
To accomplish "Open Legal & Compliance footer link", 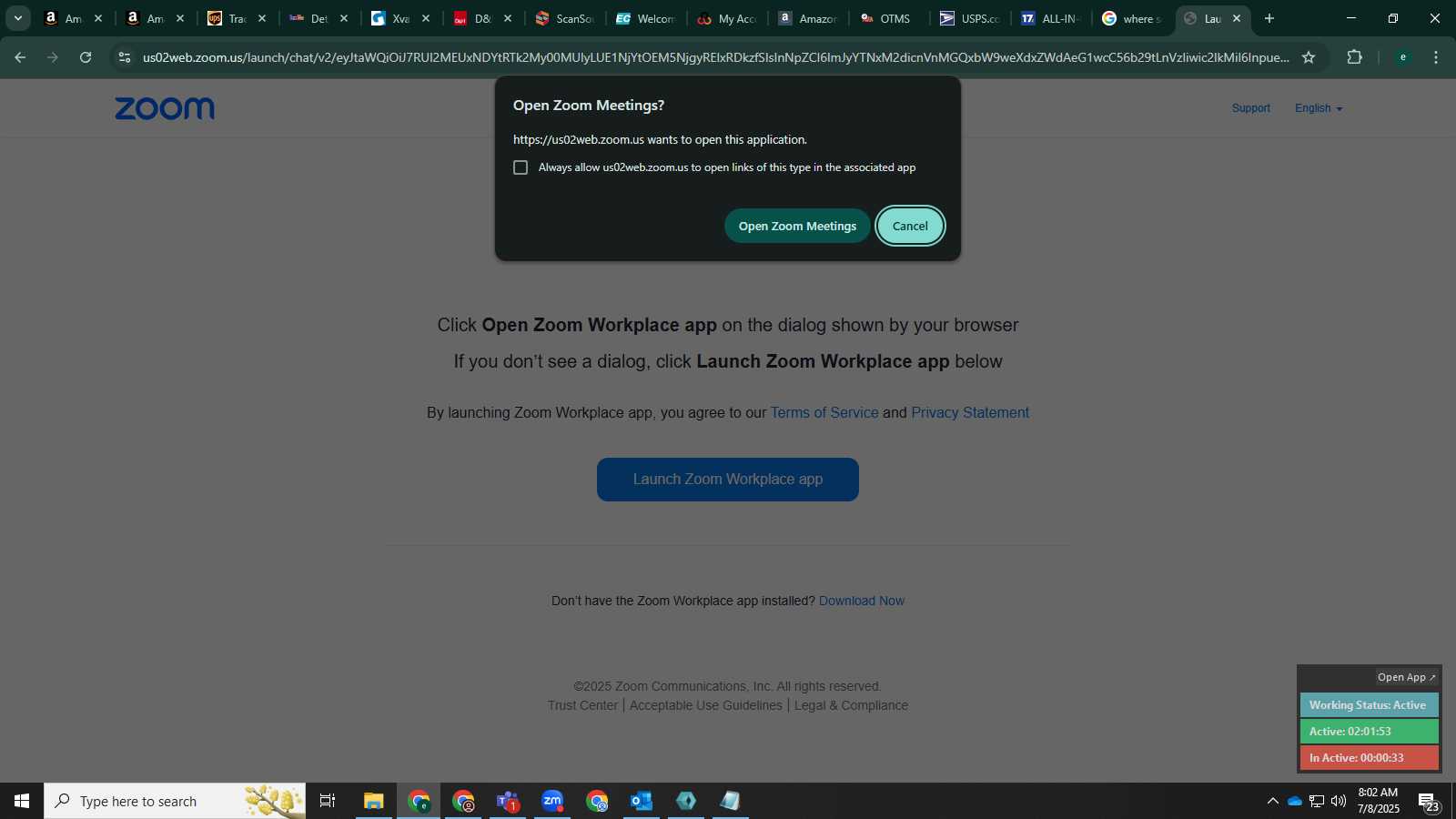I will pos(851,705).
